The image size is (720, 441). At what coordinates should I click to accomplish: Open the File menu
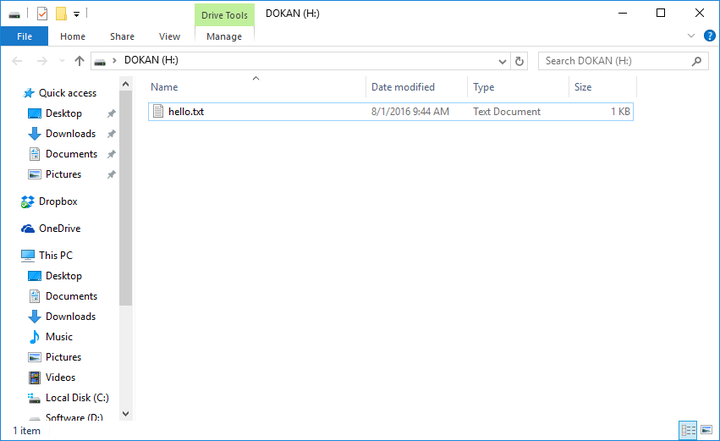pyautogui.click(x=24, y=36)
